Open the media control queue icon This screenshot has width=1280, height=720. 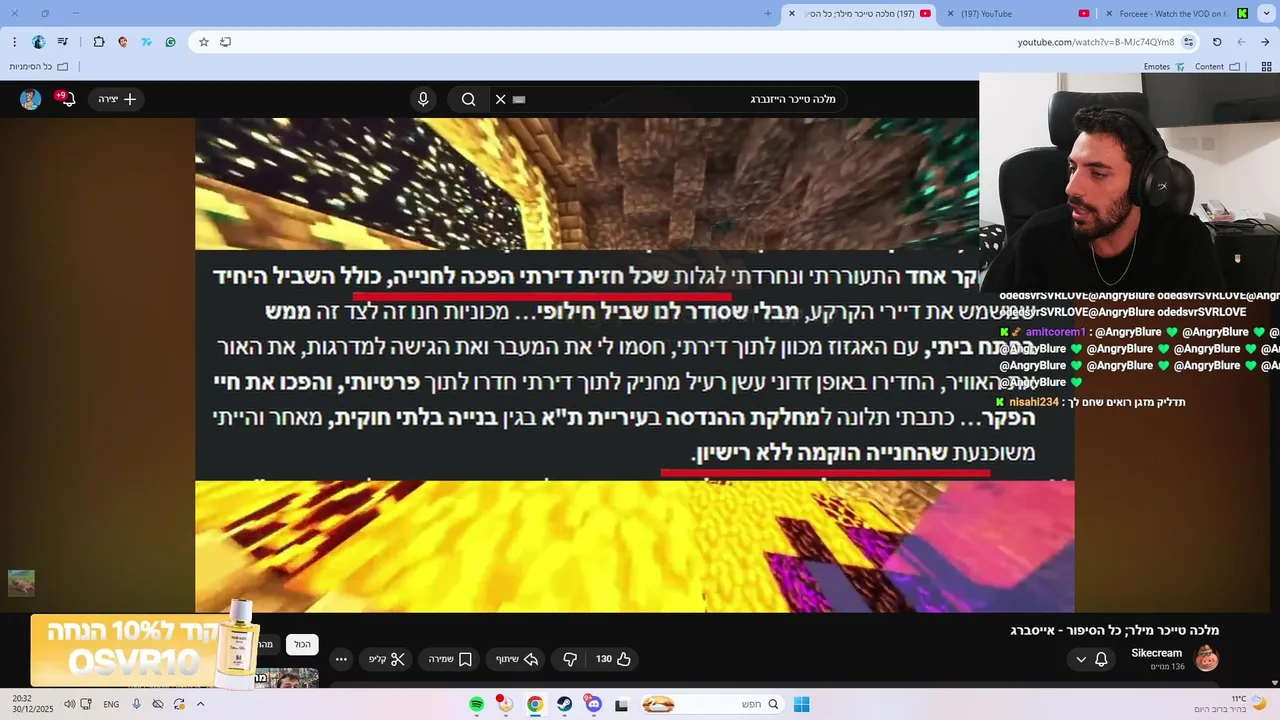click(63, 42)
